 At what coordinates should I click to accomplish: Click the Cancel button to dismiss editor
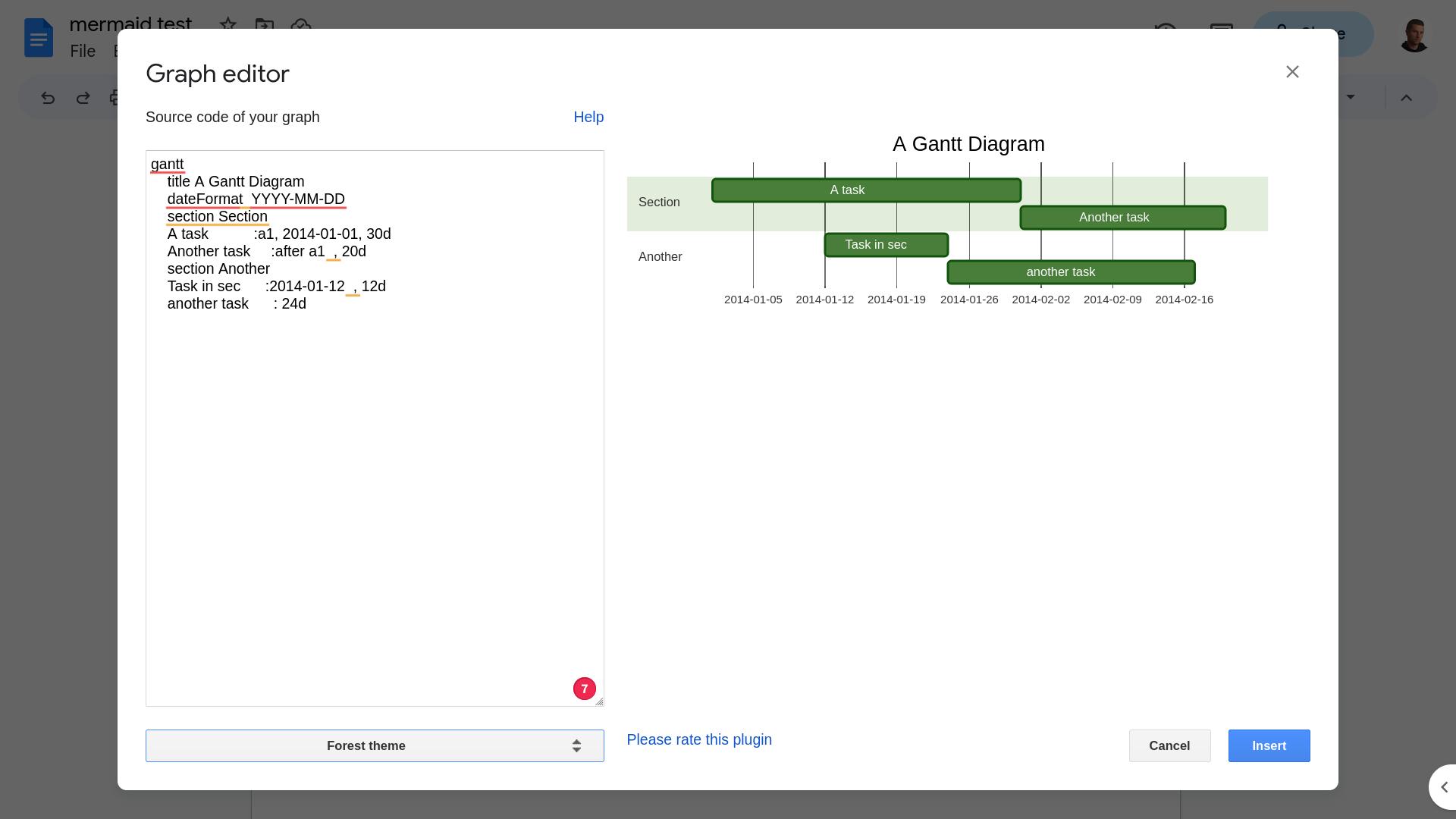(1169, 745)
